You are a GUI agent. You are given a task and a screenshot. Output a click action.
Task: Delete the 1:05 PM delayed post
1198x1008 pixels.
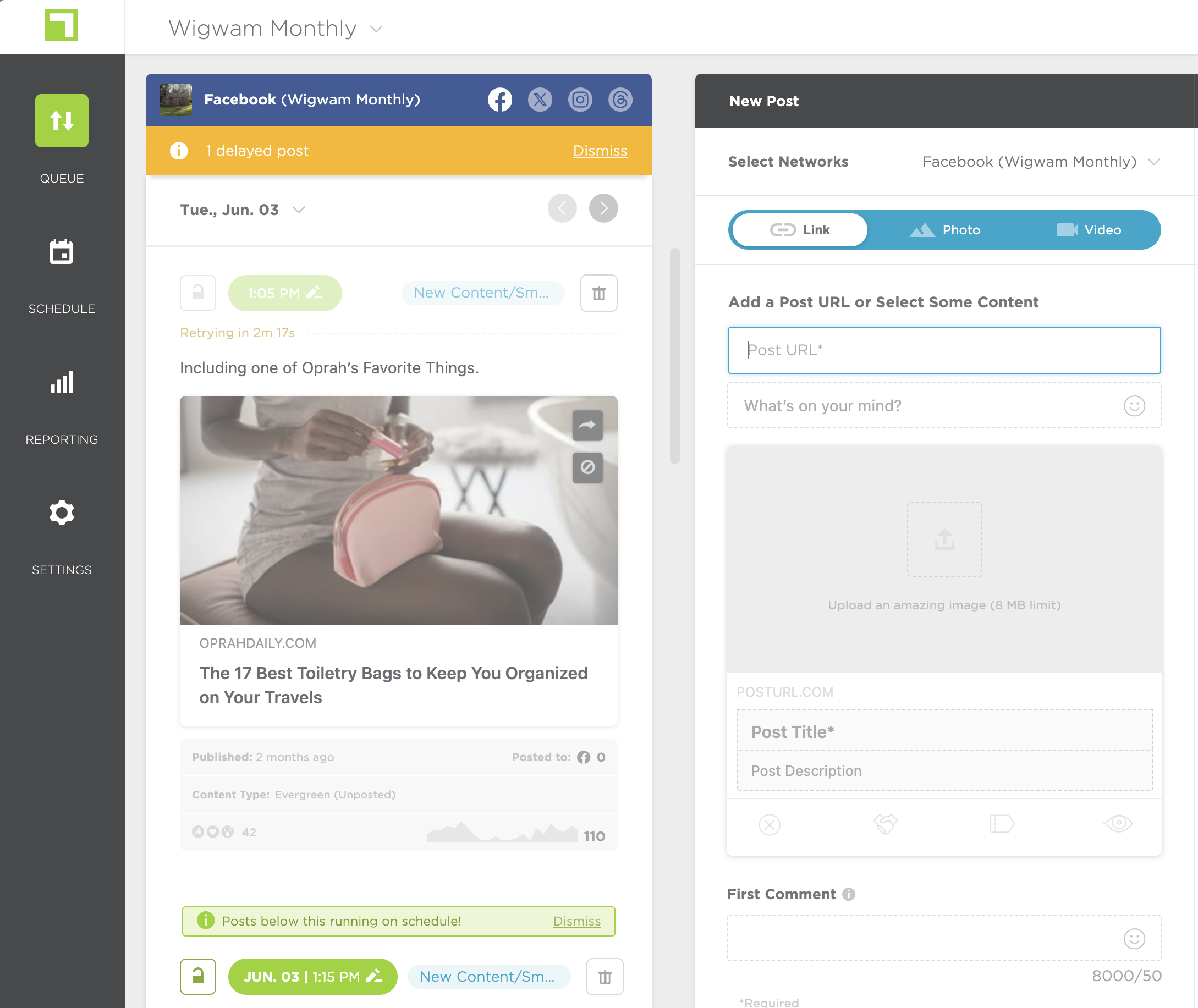[599, 293]
